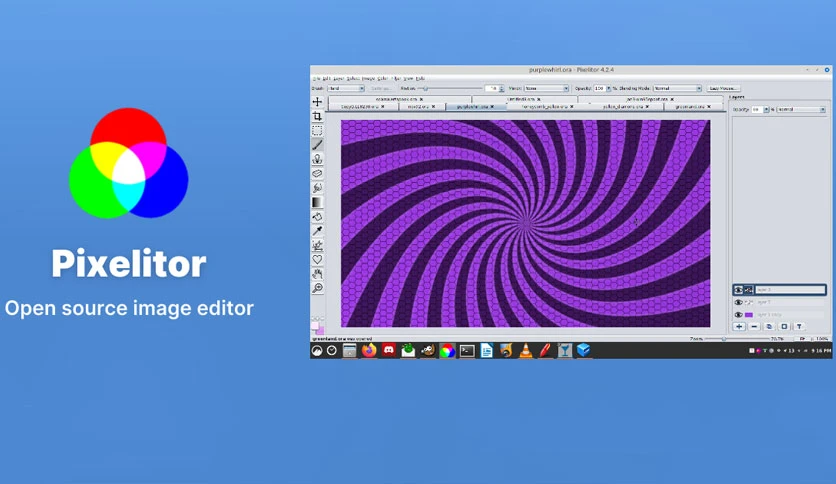Select the Brush tool
This screenshot has height=484, width=836.
click(317, 145)
